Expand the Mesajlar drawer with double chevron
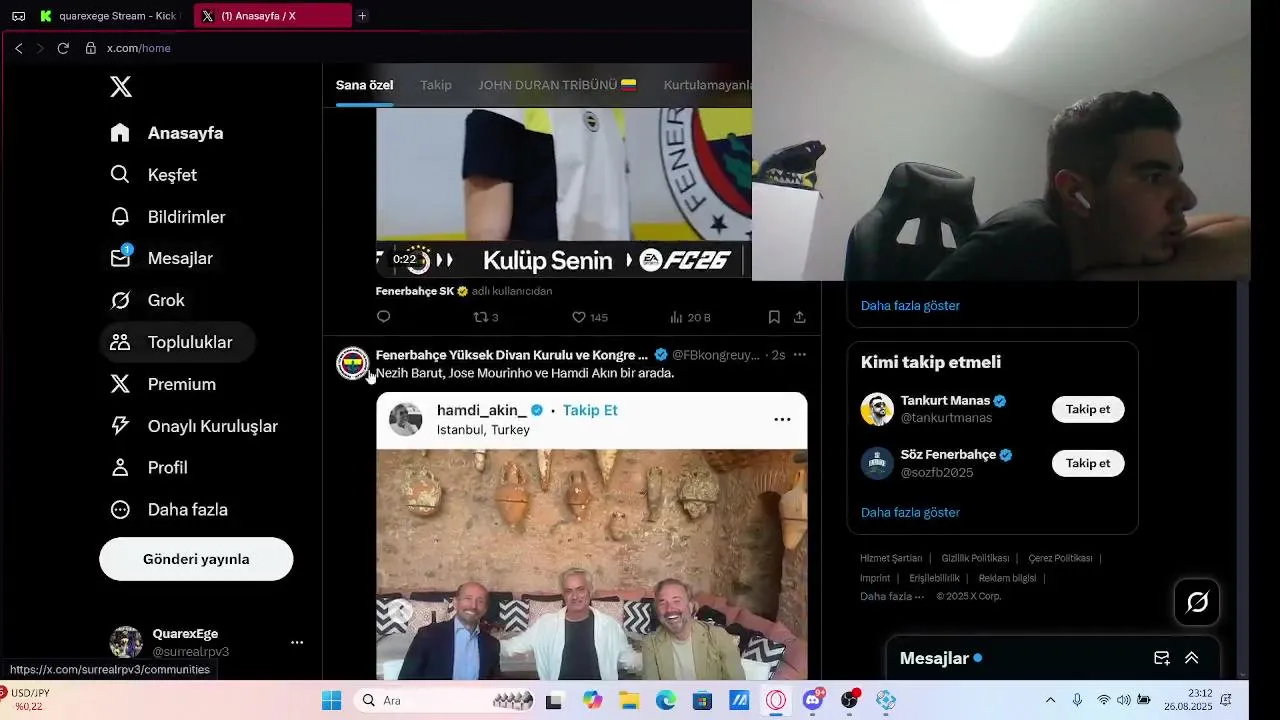This screenshot has width=1280, height=720. (x=1191, y=658)
